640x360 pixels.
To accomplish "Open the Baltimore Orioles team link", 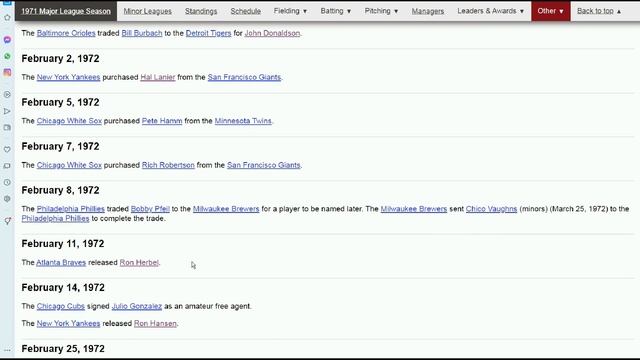I will point(66,33).
